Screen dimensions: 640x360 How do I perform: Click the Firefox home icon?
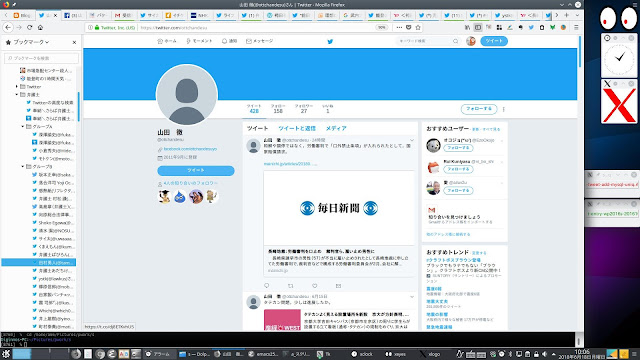tap(40, 27)
